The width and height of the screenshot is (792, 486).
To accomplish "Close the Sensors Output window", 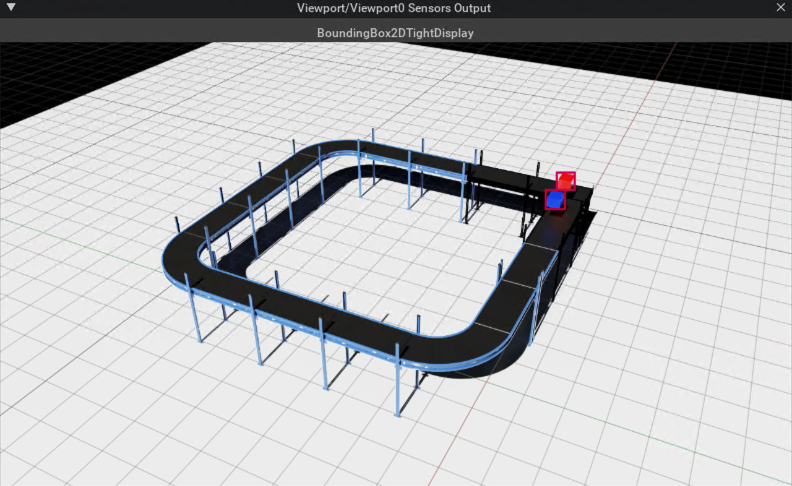I will point(780,7).
